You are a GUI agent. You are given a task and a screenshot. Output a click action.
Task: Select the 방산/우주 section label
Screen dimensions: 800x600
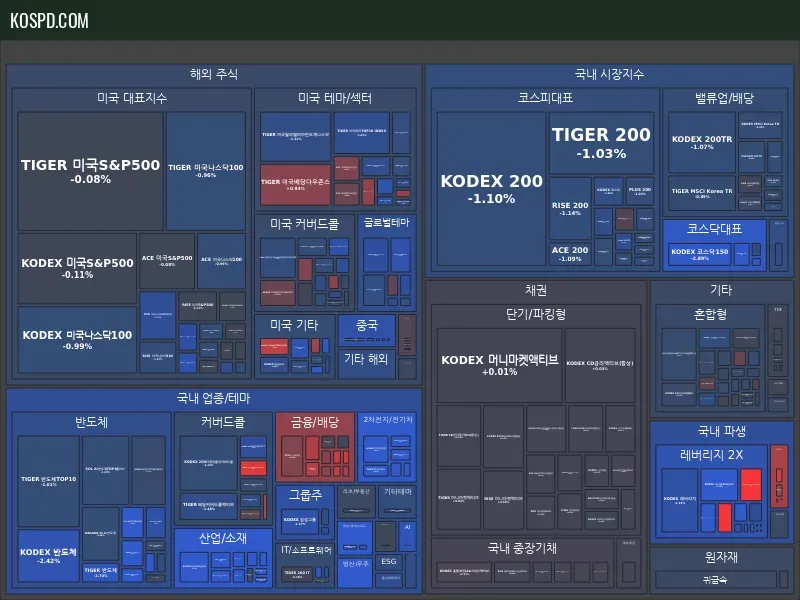[x=355, y=563]
